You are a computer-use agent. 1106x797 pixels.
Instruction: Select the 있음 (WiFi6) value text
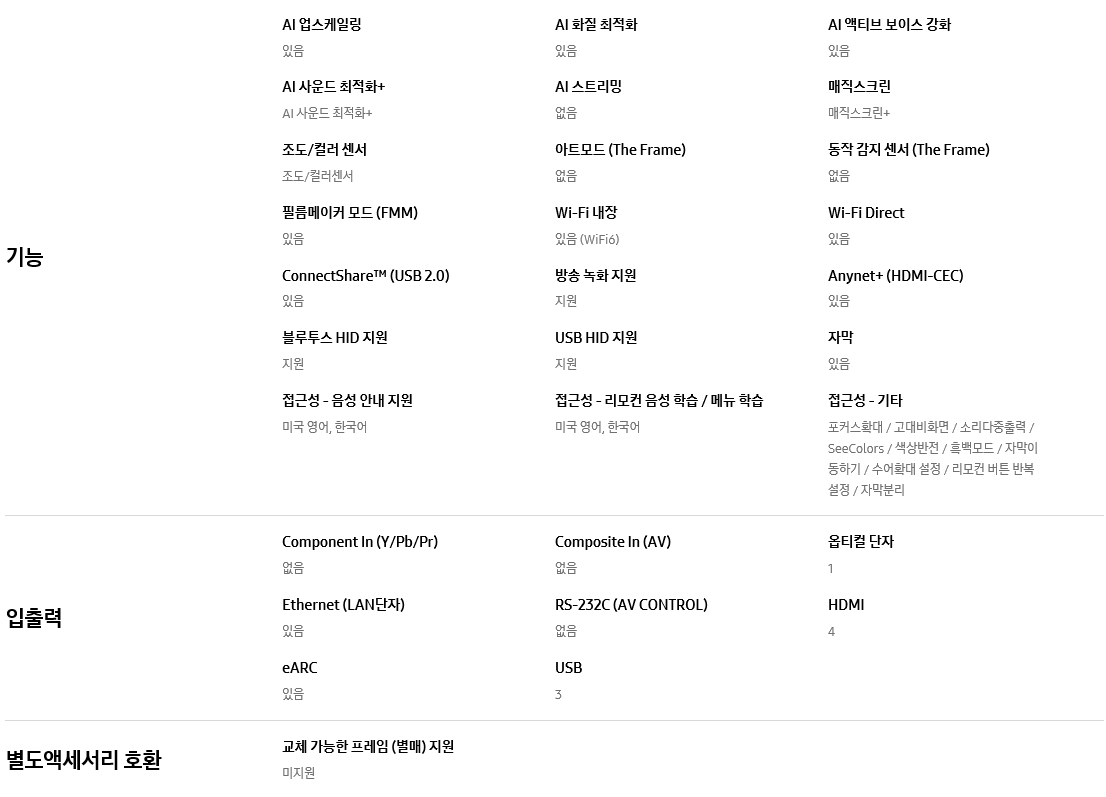(587, 239)
